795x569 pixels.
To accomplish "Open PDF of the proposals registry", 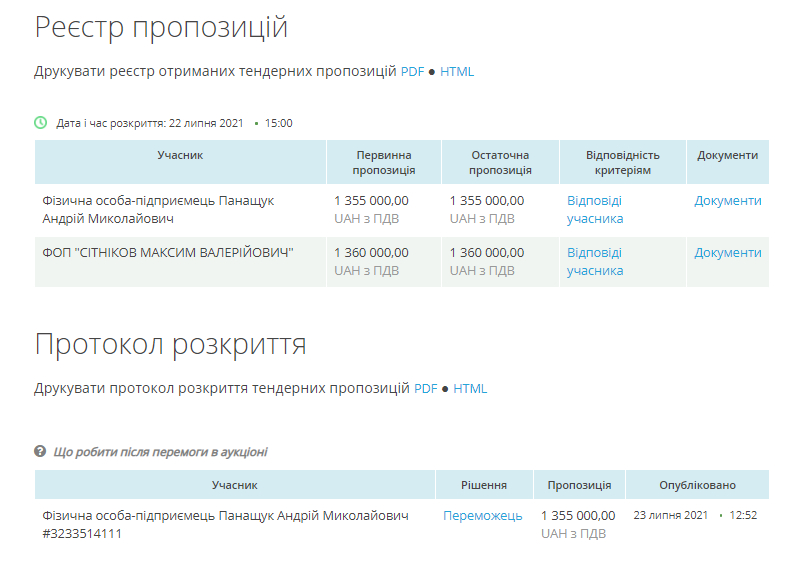I will pos(412,72).
